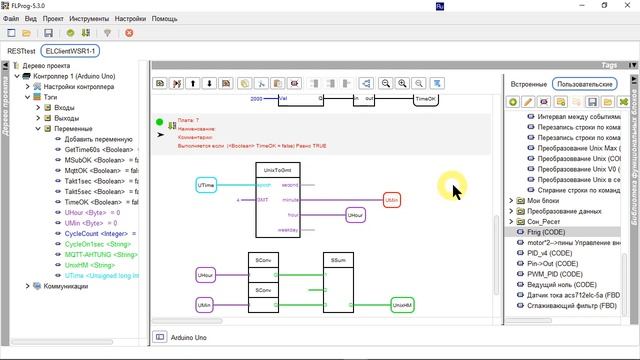The height and width of the screenshot is (360, 640).
Task: Click the save user block floppy icon
Action: point(592,102)
